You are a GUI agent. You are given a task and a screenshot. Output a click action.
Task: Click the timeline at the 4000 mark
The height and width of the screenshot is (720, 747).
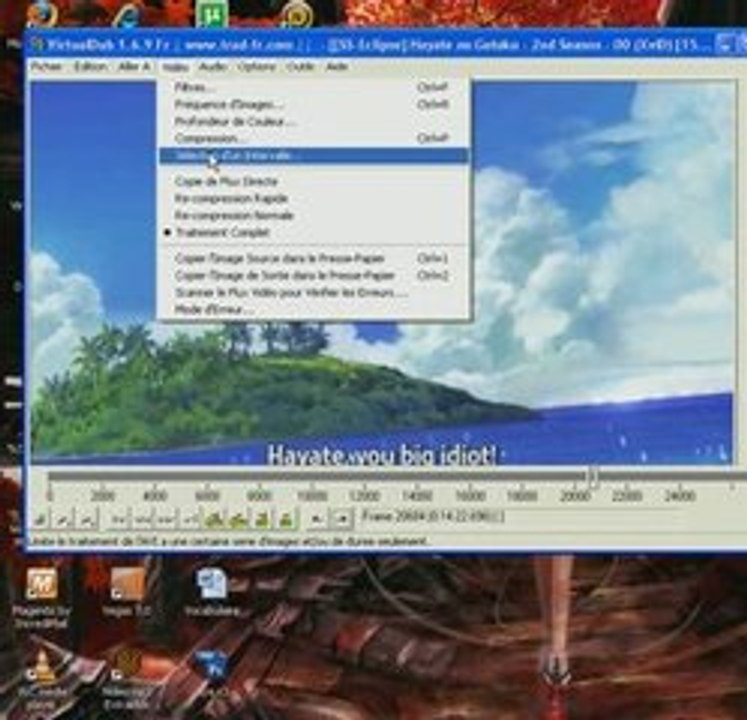(x=155, y=496)
